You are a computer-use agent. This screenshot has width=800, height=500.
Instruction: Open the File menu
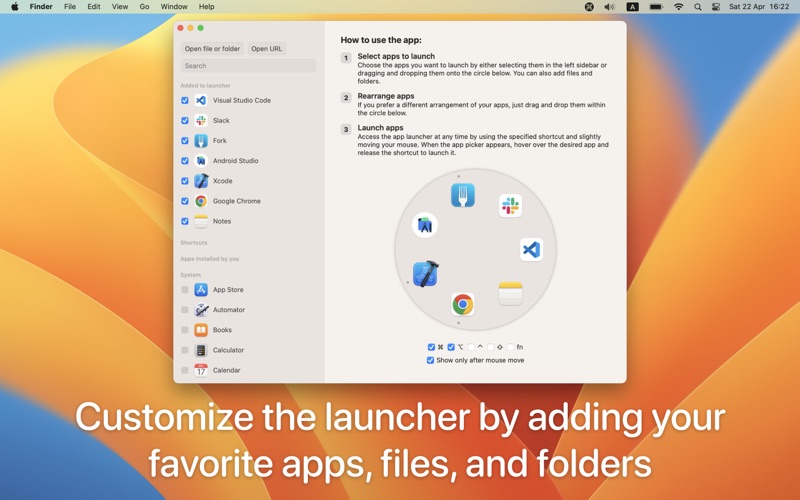tap(70, 7)
